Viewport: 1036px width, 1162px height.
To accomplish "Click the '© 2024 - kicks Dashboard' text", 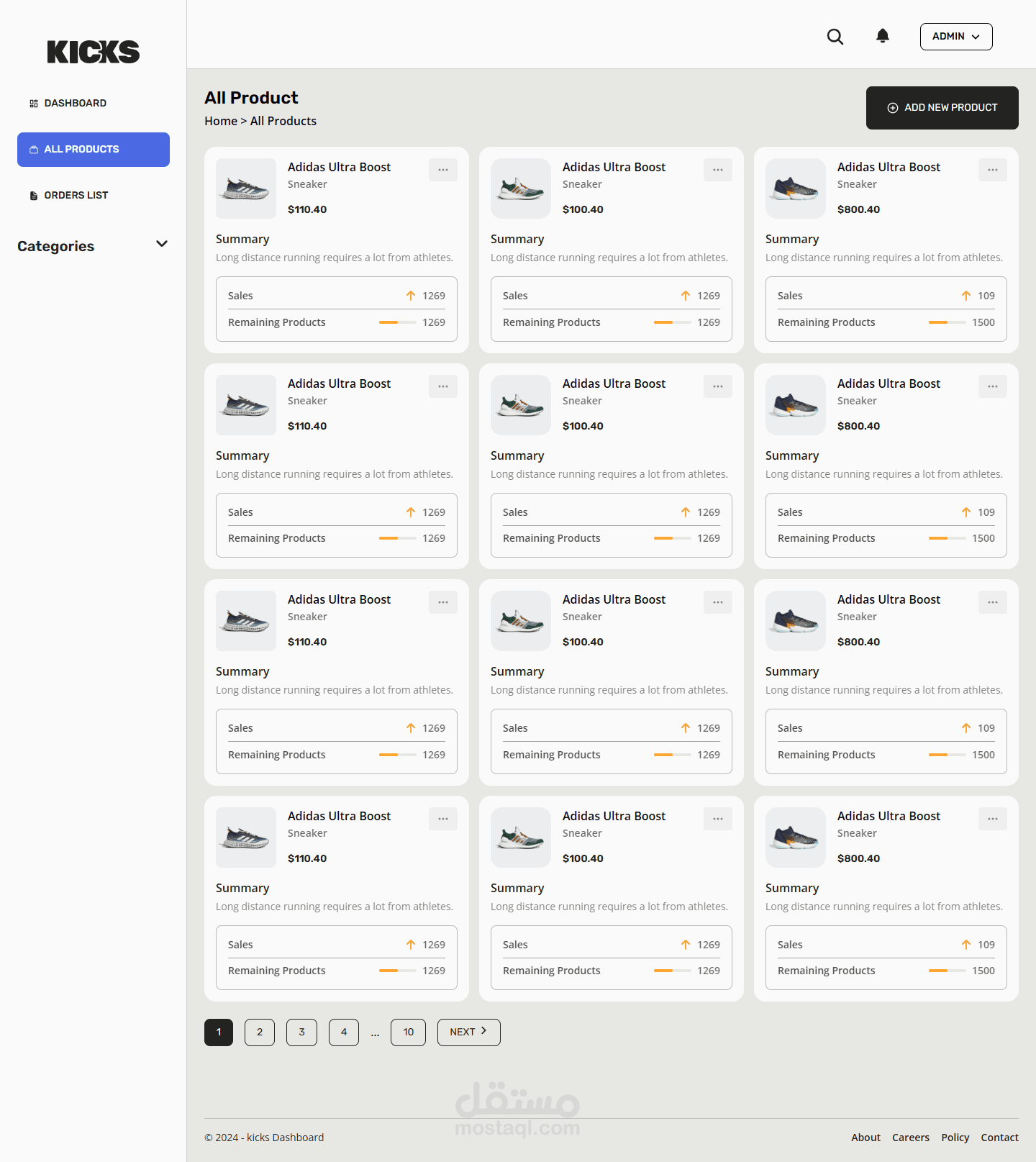I will (x=264, y=1138).
